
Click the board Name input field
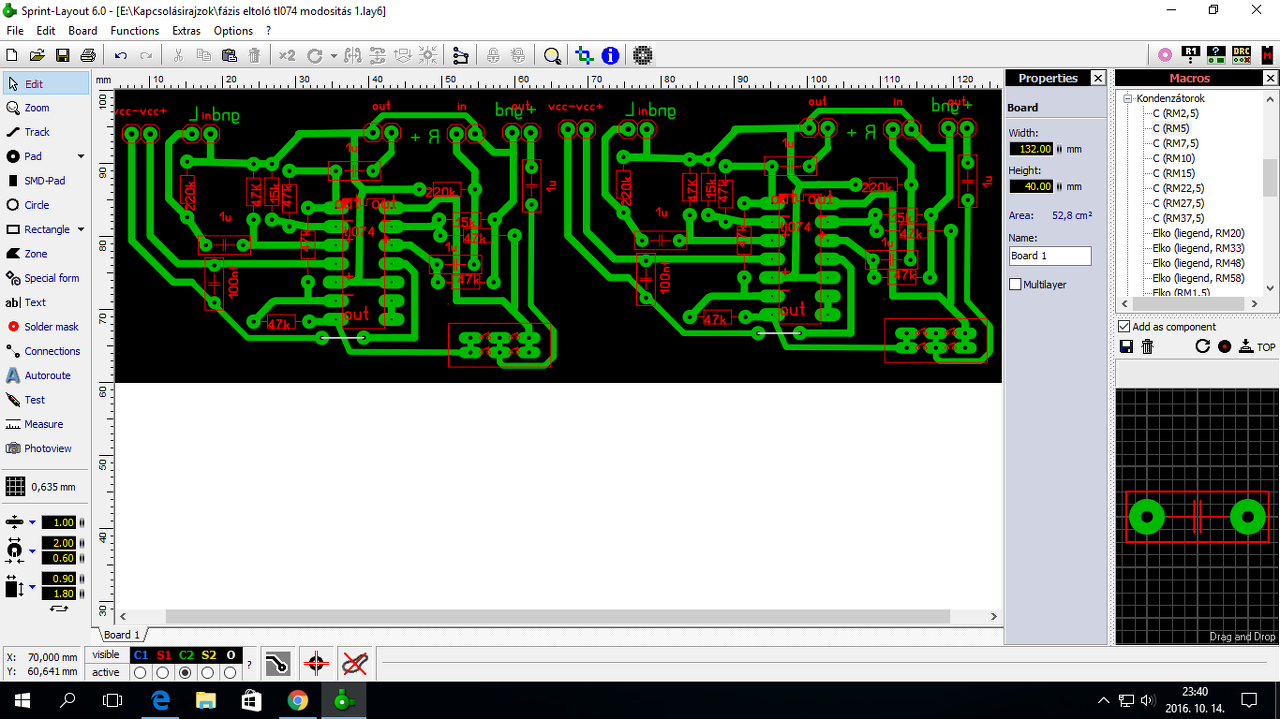[x=1050, y=256]
